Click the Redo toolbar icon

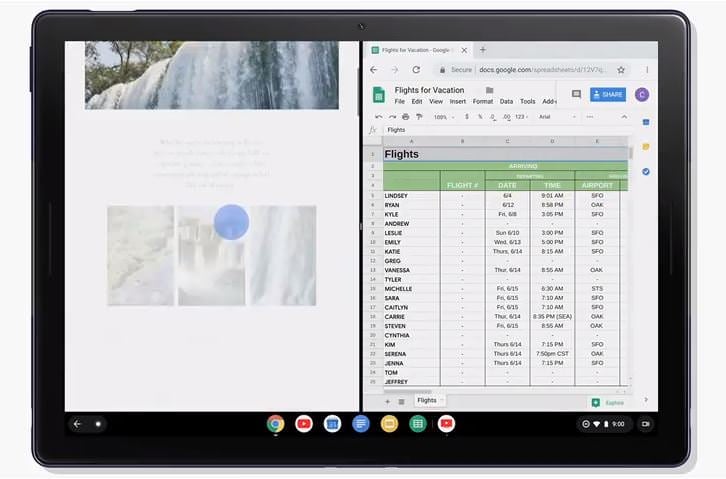coord(392,117)
